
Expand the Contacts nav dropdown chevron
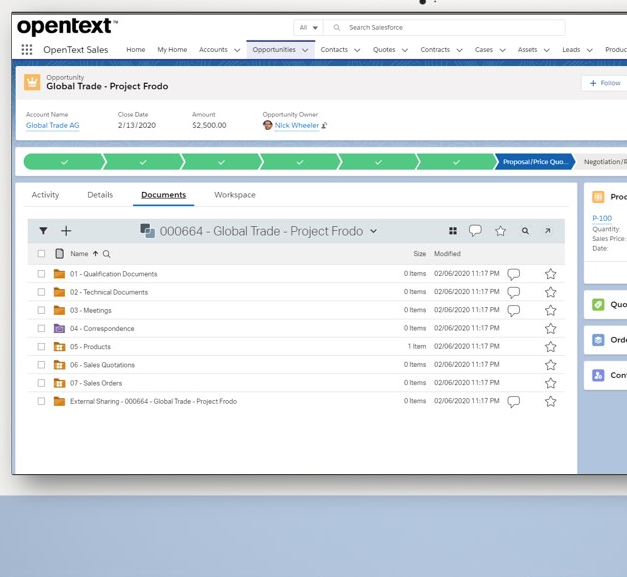357,50
